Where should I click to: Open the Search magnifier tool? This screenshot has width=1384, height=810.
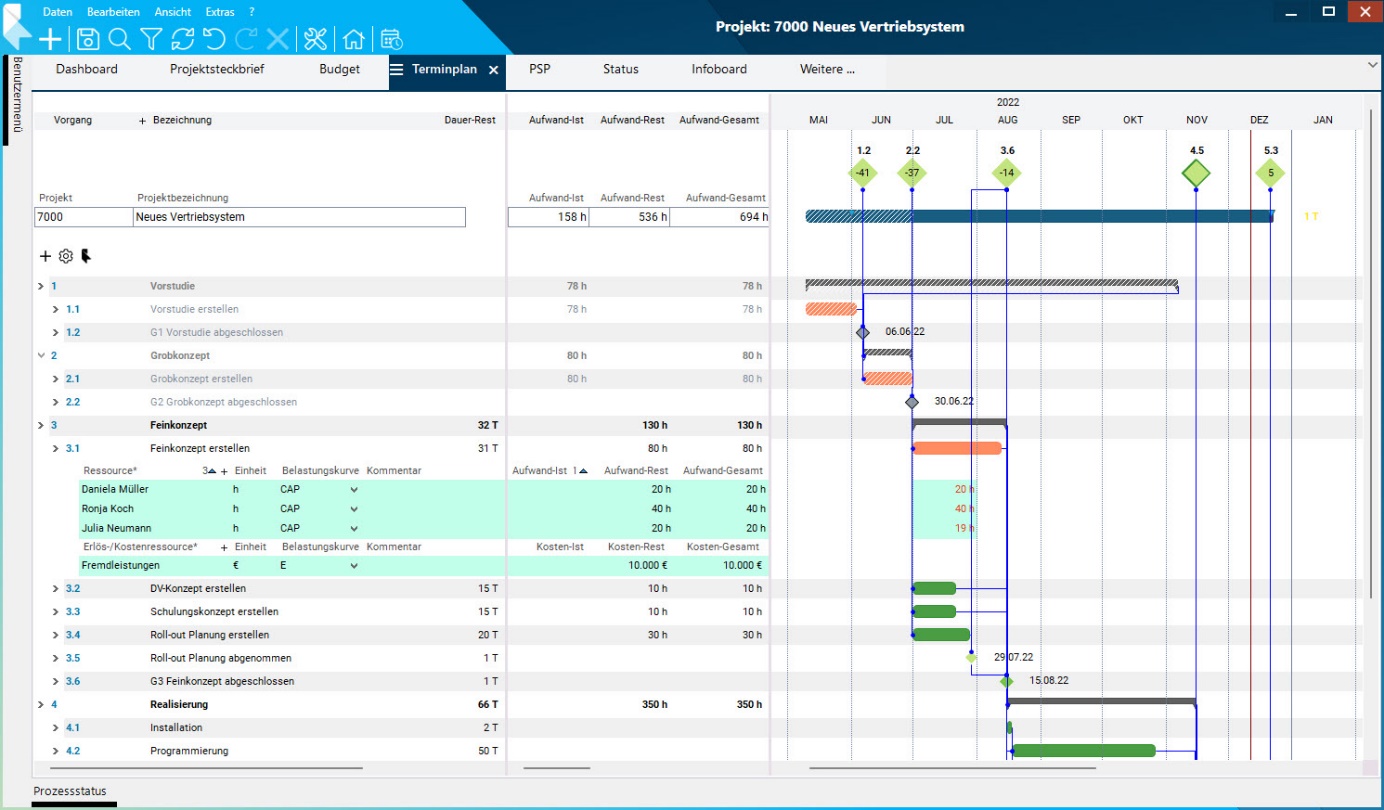(x=119, y=39)
